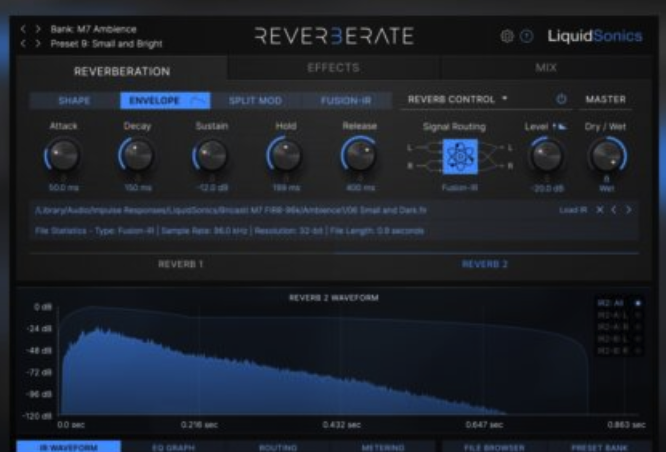
Task: Open the settings gear icon
Action: click(507, 36)
